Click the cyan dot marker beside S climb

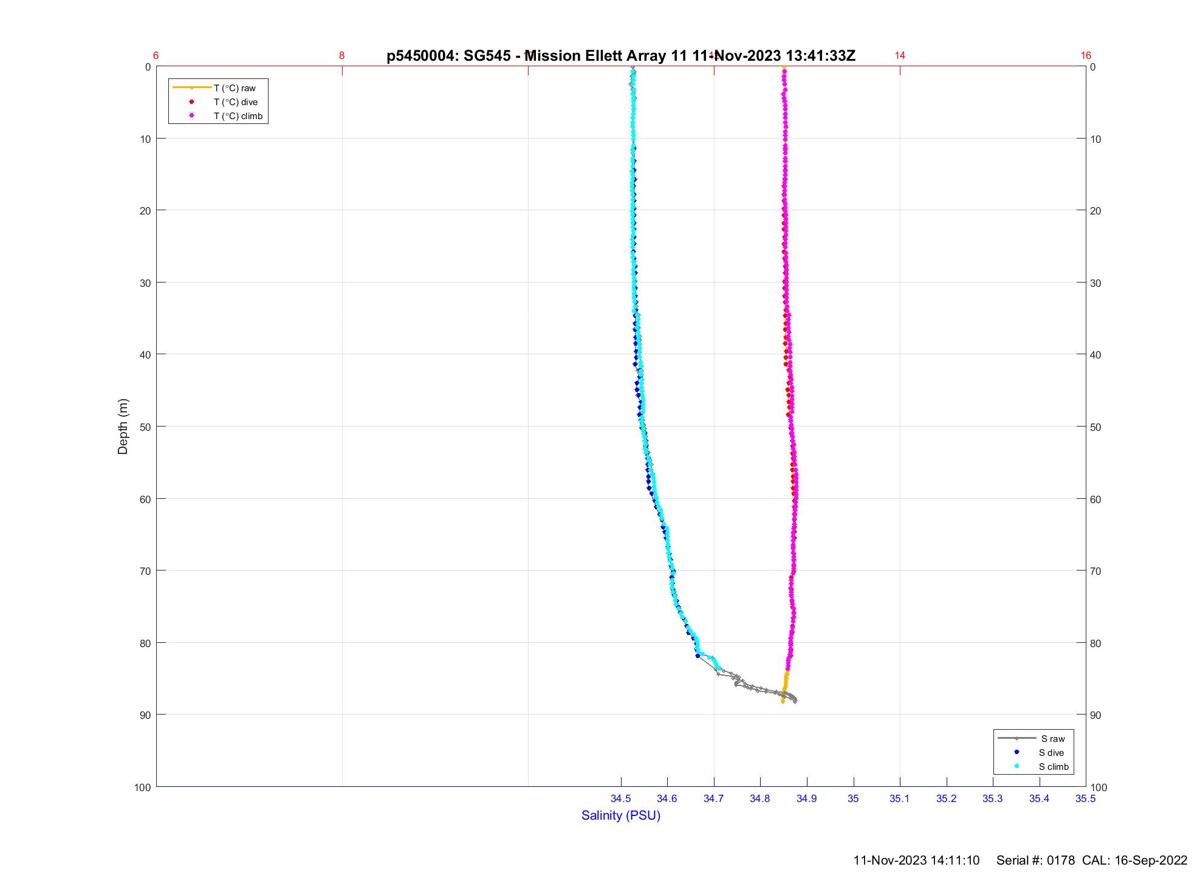coord(1016,766)
